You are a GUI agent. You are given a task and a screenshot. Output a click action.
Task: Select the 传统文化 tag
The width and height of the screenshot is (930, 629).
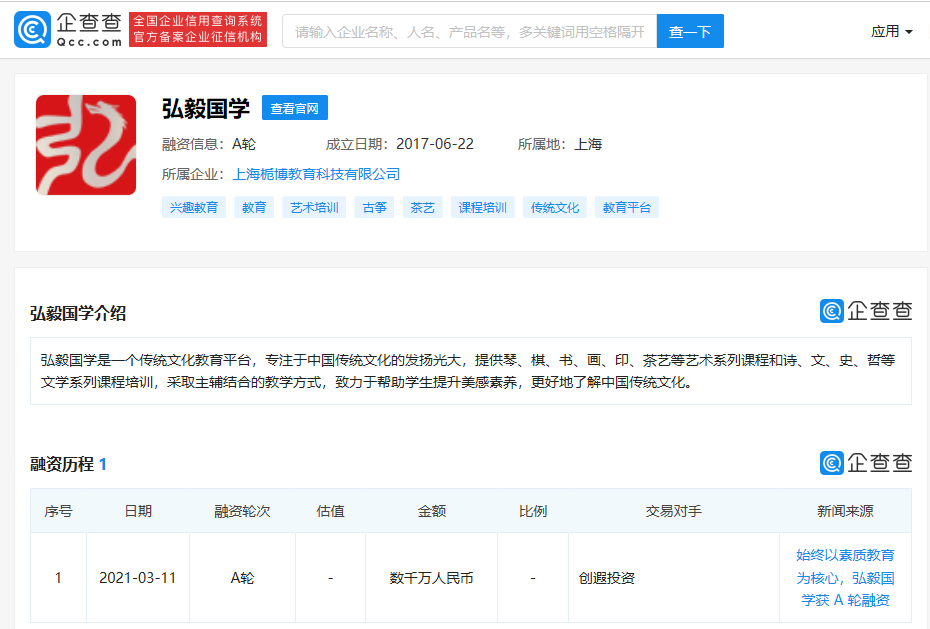tap(555, 207)
